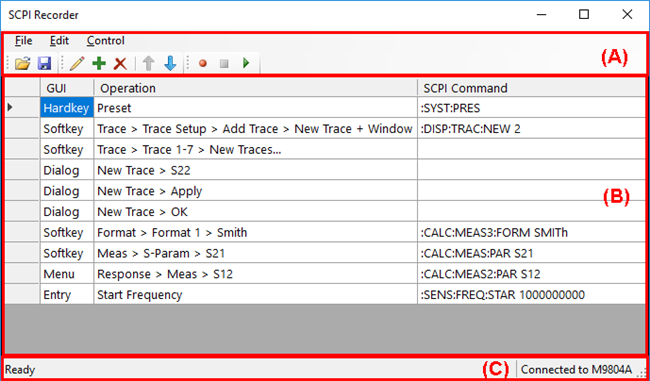This screenshot has width=650, height=381.
Task: Select the Hardkey cell in Preset row
Action: pos(67,108)
